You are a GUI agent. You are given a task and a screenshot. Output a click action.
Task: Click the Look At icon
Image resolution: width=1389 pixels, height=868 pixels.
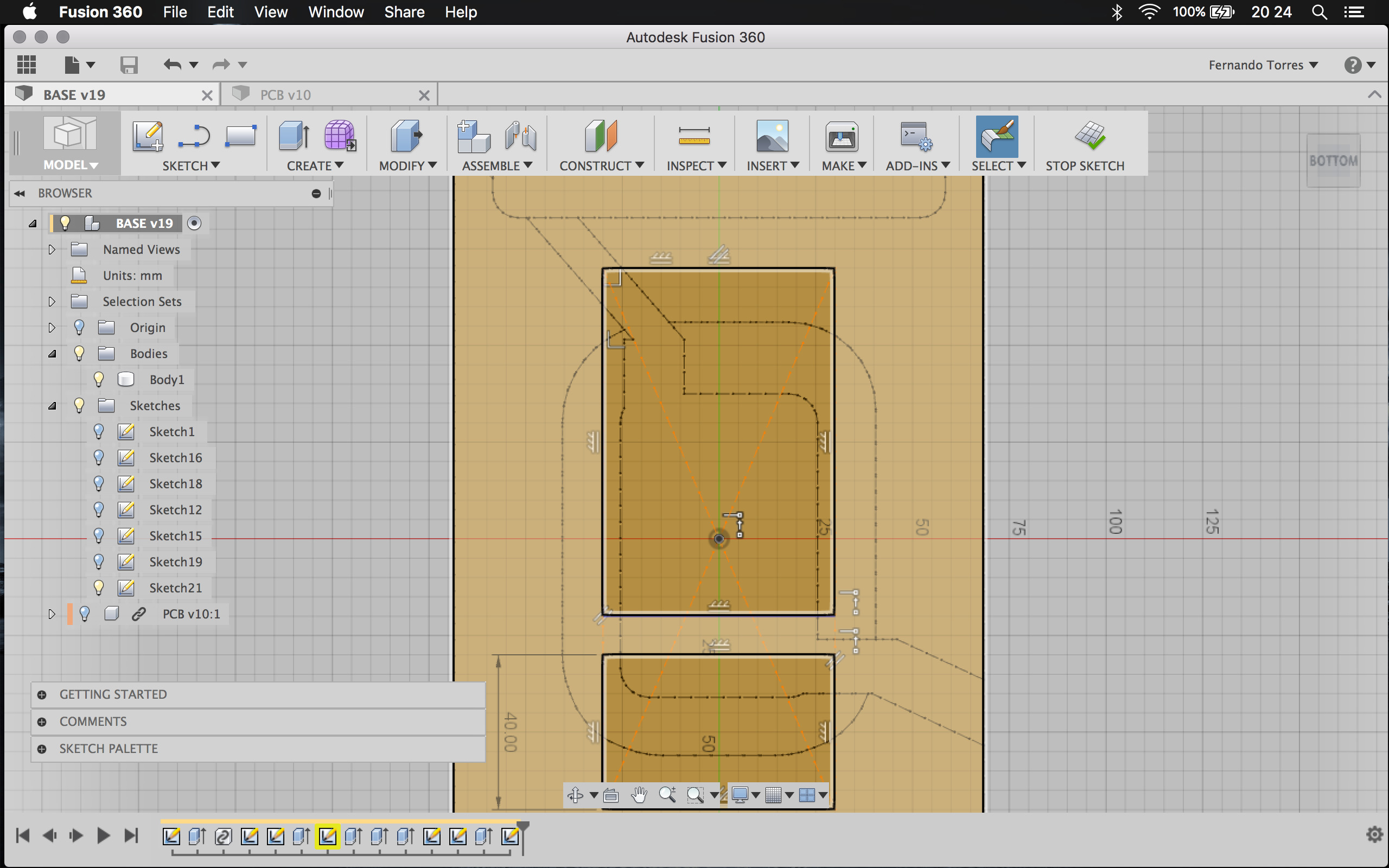(611, 795)
